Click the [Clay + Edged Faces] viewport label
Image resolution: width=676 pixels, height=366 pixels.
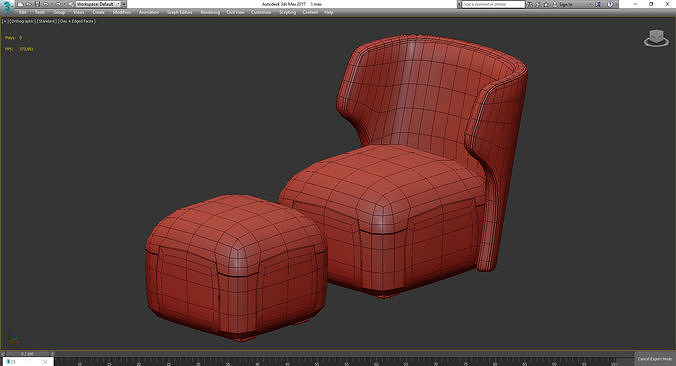(x=77, y=21)
